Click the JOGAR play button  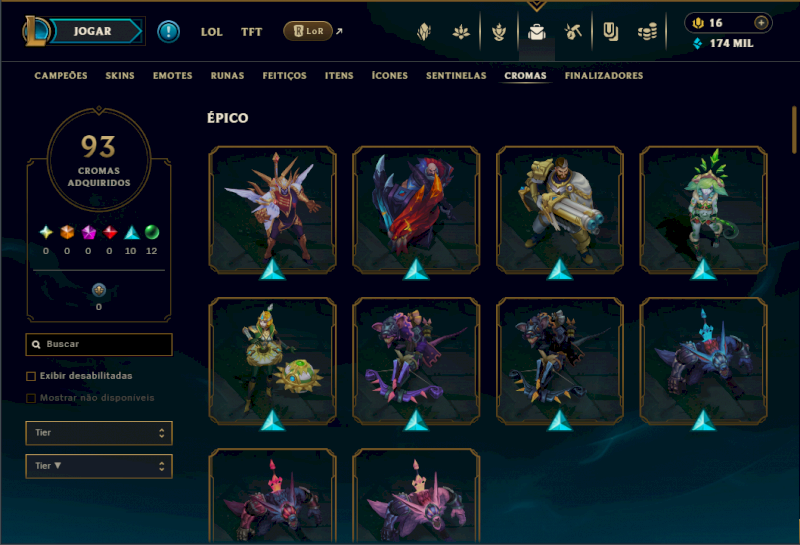click(x=92, y=31)
